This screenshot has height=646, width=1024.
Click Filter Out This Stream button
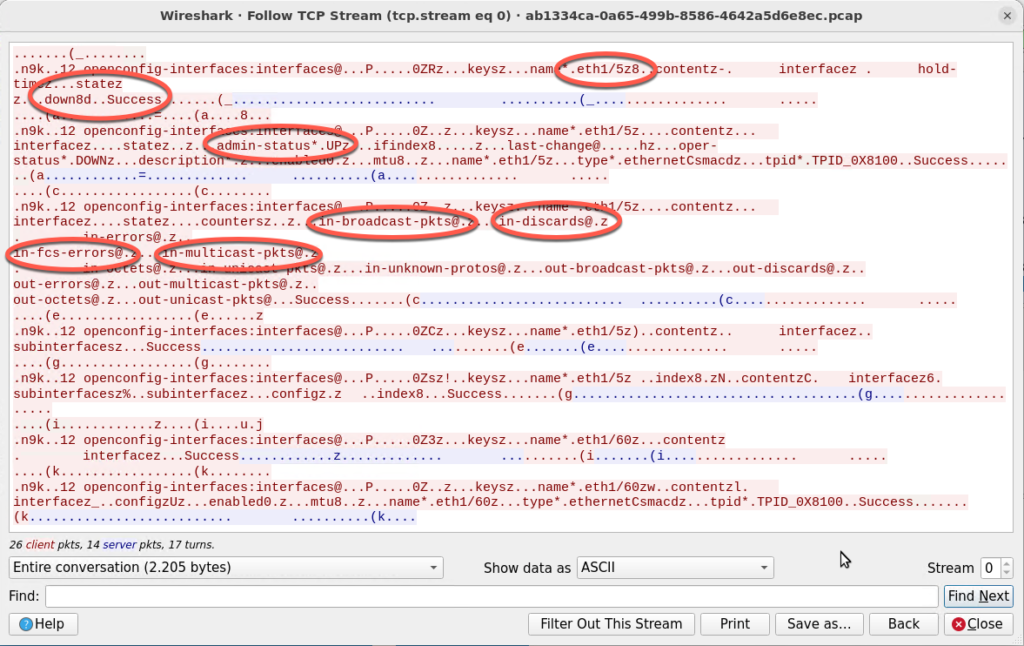tap(611, 623)
